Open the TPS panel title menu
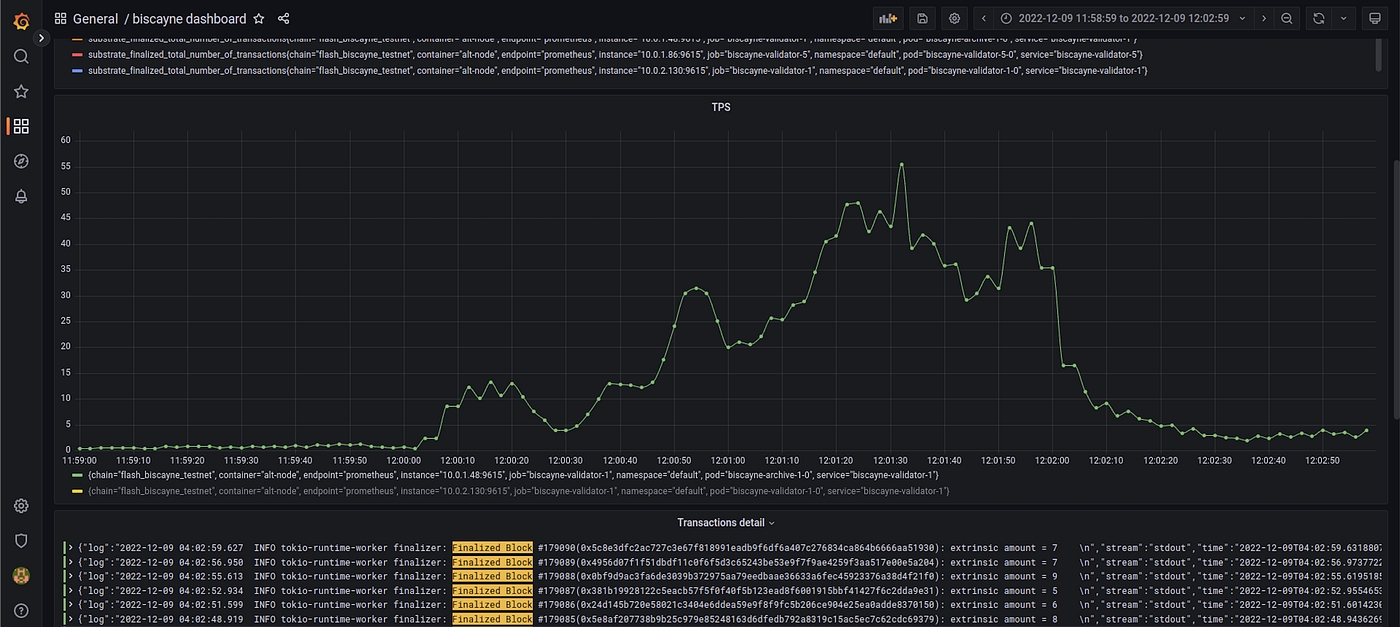The image size is (1400, 627). coord(720,107)
